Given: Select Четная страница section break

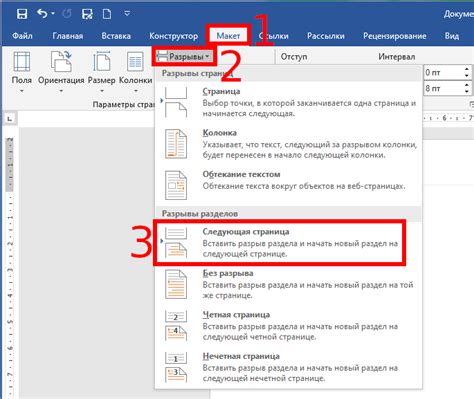Looking at the screenshot, I should click(x=288, y=326).
